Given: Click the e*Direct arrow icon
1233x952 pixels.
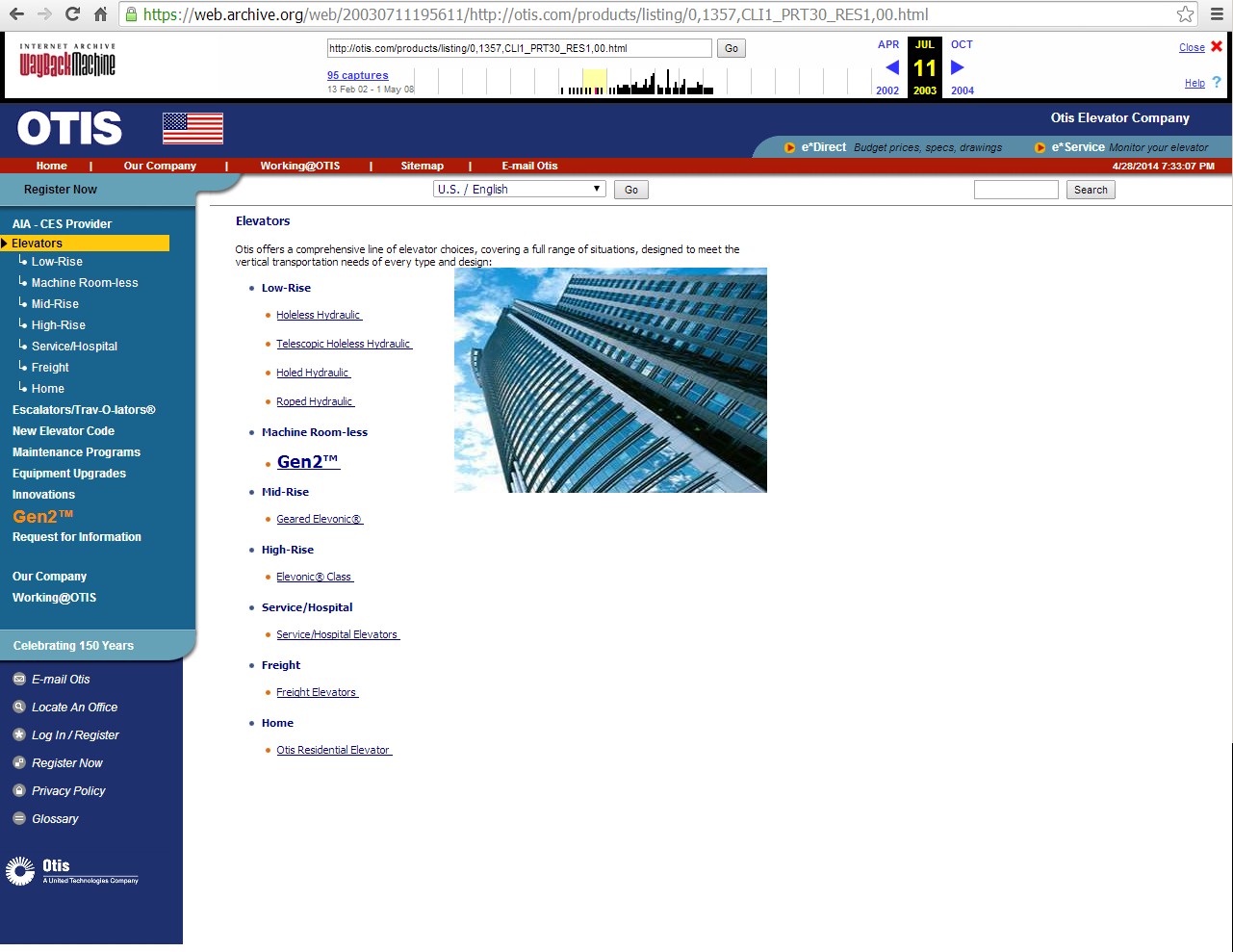Looking at the screenshot, I should 790,147.
